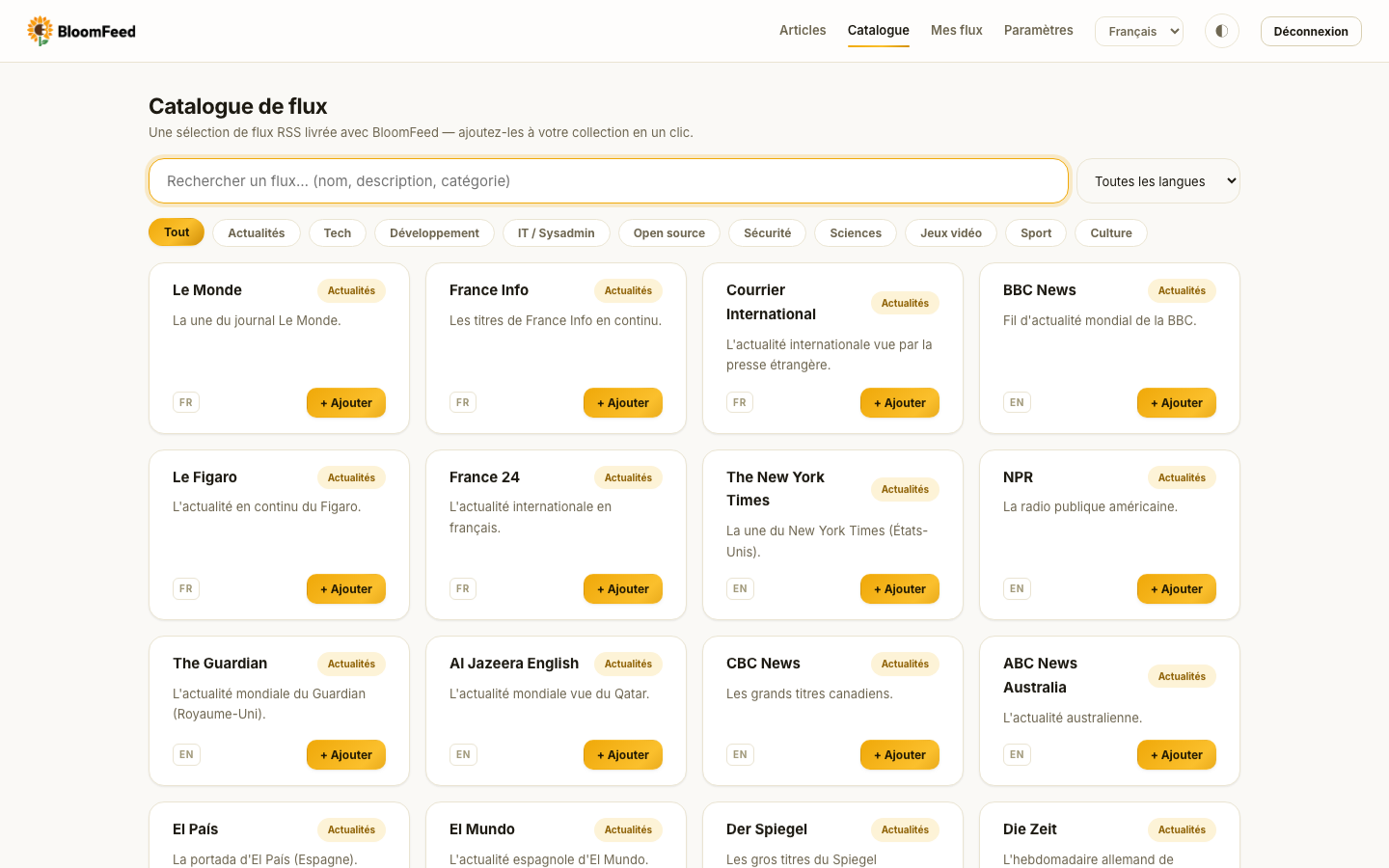Click the ABC News Australia title
This screenshot has width=1389, height=868.
point(1040,675)
